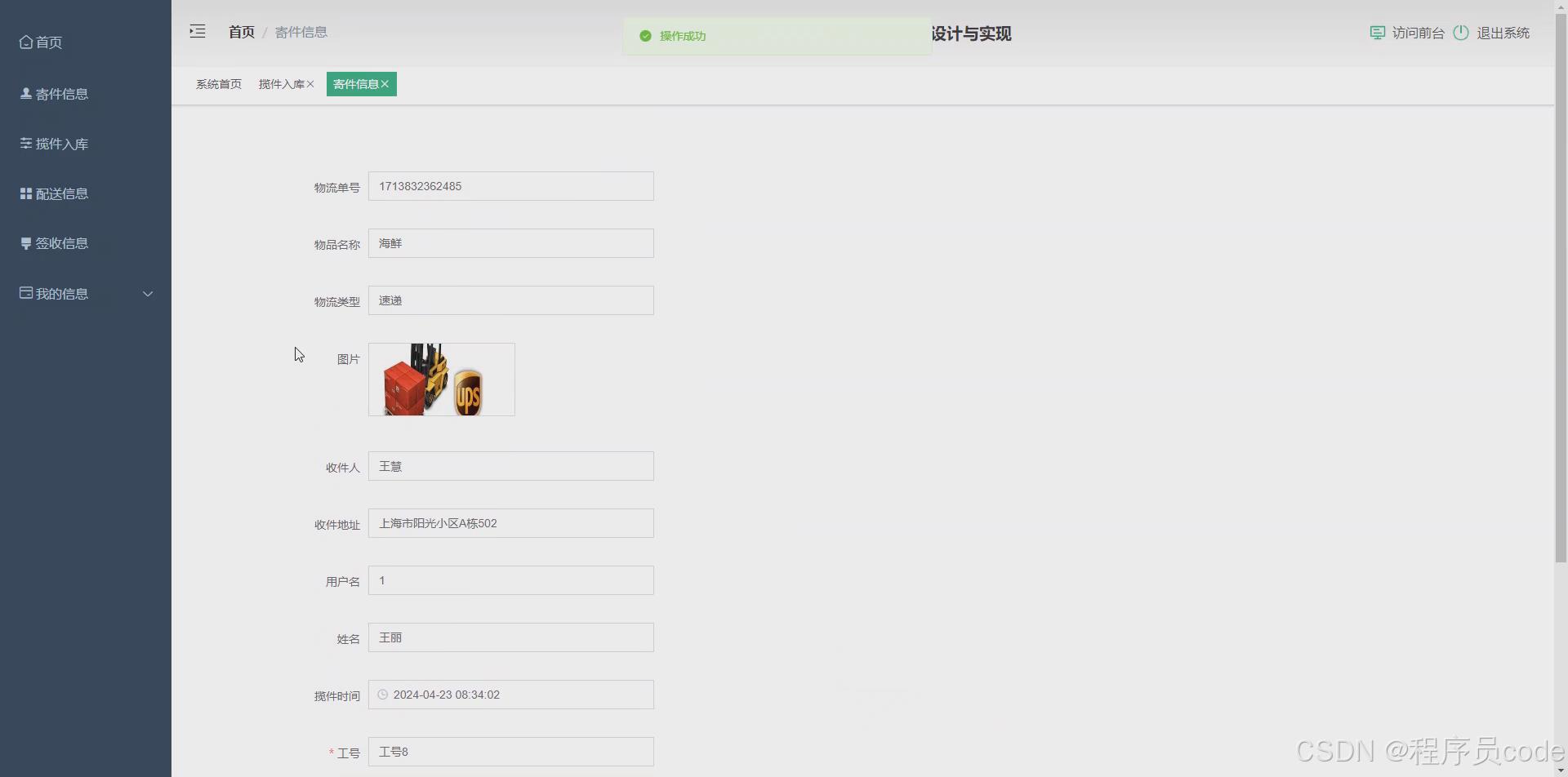Click the 签收信息 icon in sidebar
The width and height of the screenshot is (1568, 777).
point(26,243)
